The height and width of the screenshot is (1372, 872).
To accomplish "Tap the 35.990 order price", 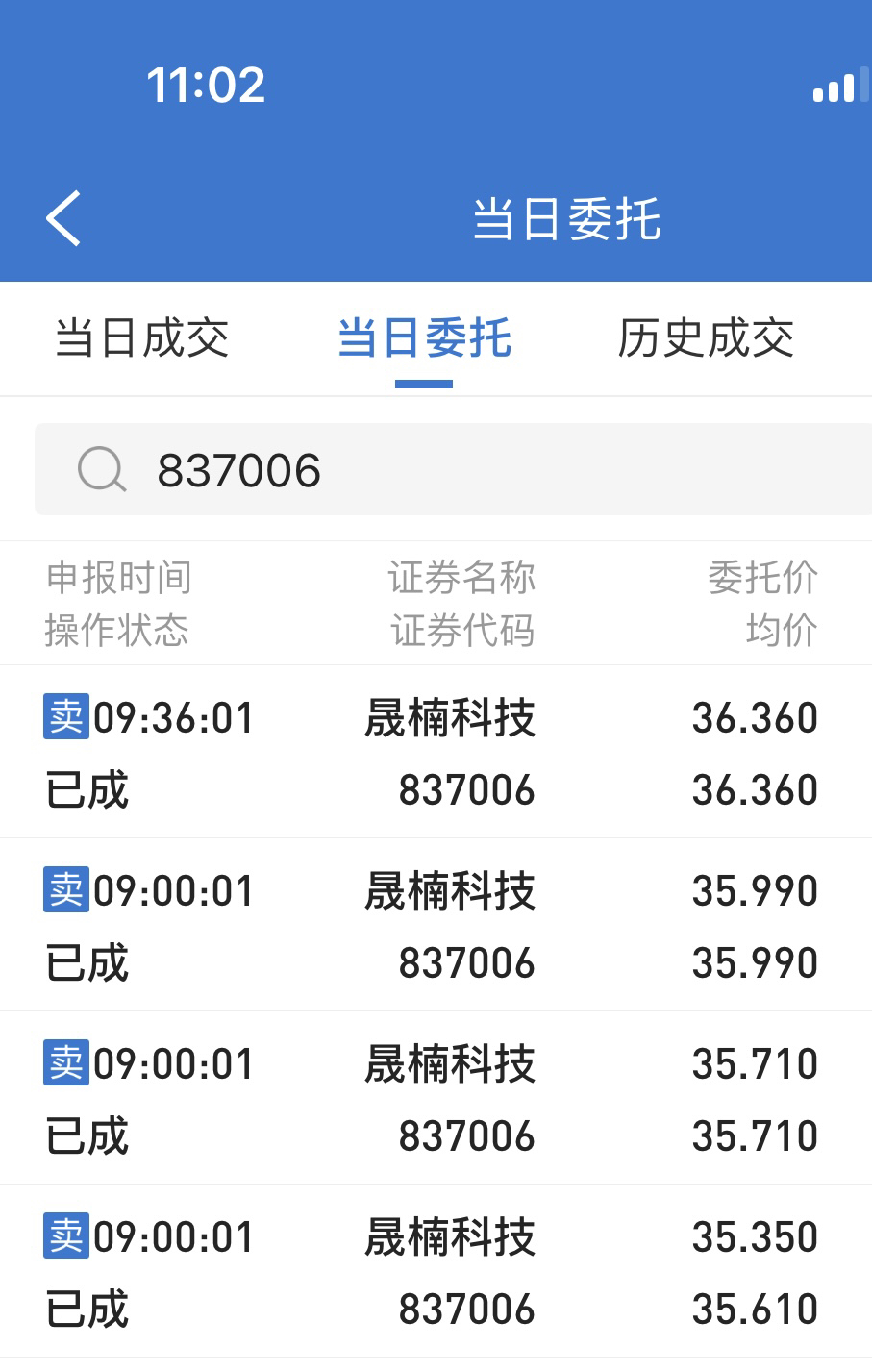I will (x=755, y=891).
